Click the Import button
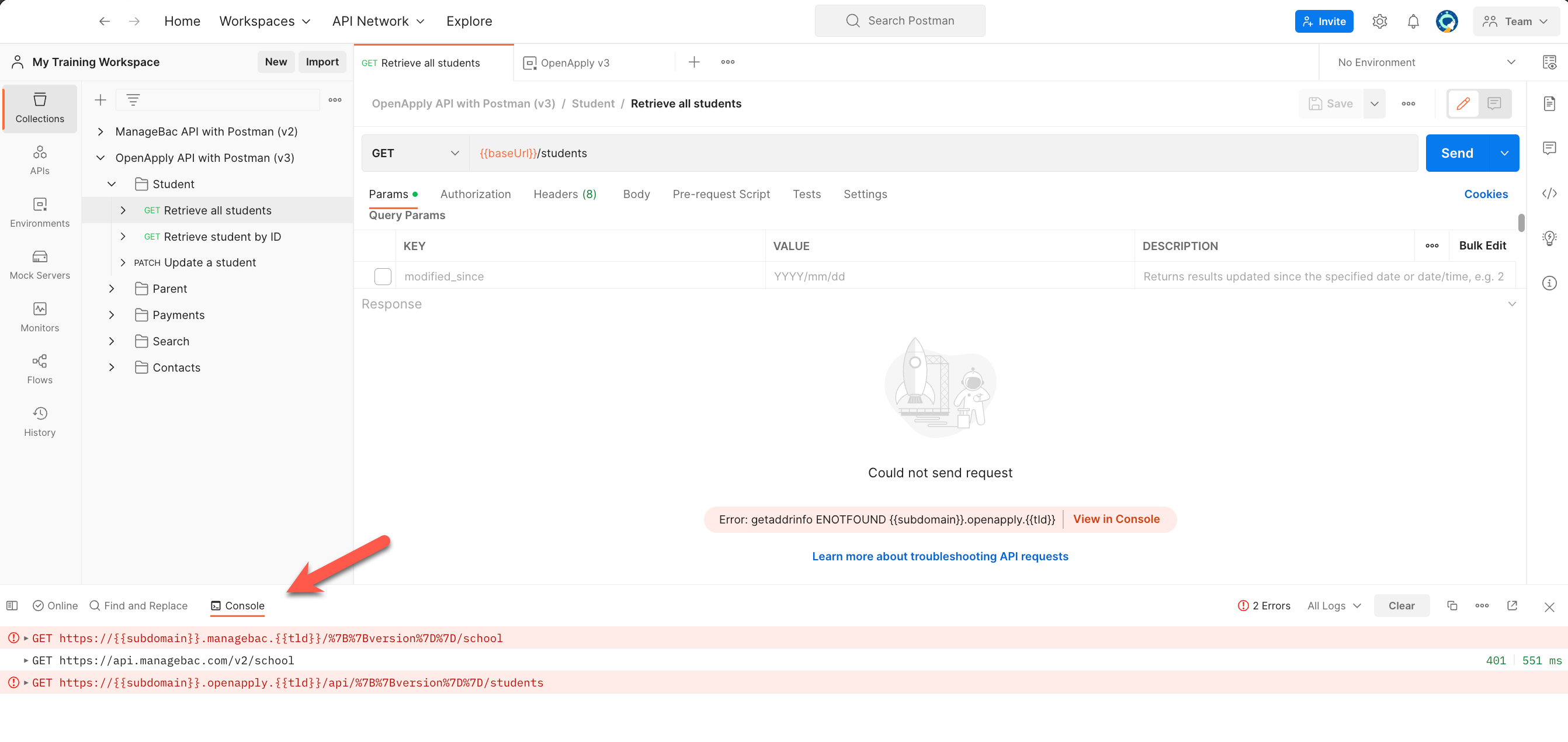The image size is (1568, 742). click(x=322, y=62)
